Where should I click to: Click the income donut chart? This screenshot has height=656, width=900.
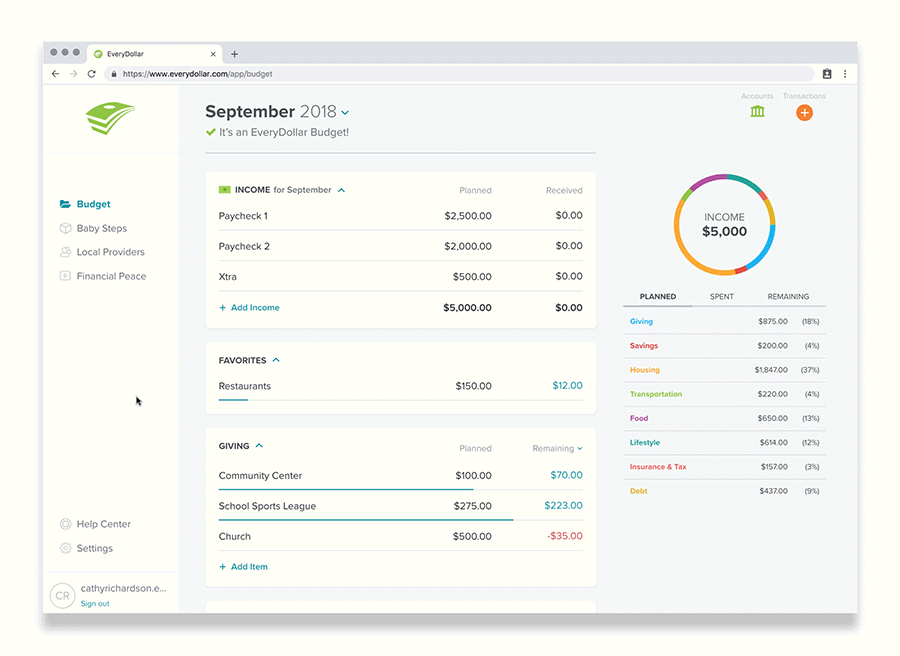724,224
